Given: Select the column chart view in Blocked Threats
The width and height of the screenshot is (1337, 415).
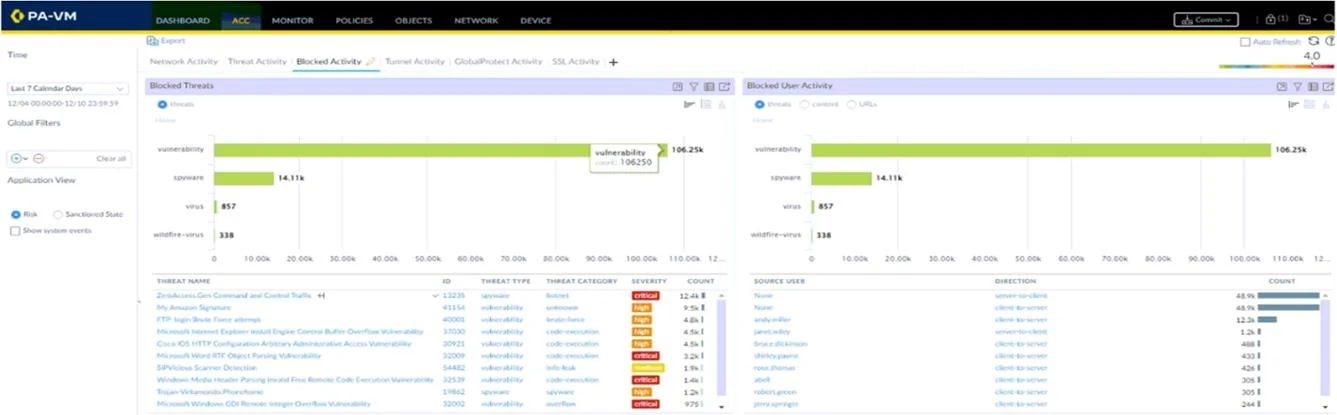Looking at the screenshot, I should tap(722, 104).
